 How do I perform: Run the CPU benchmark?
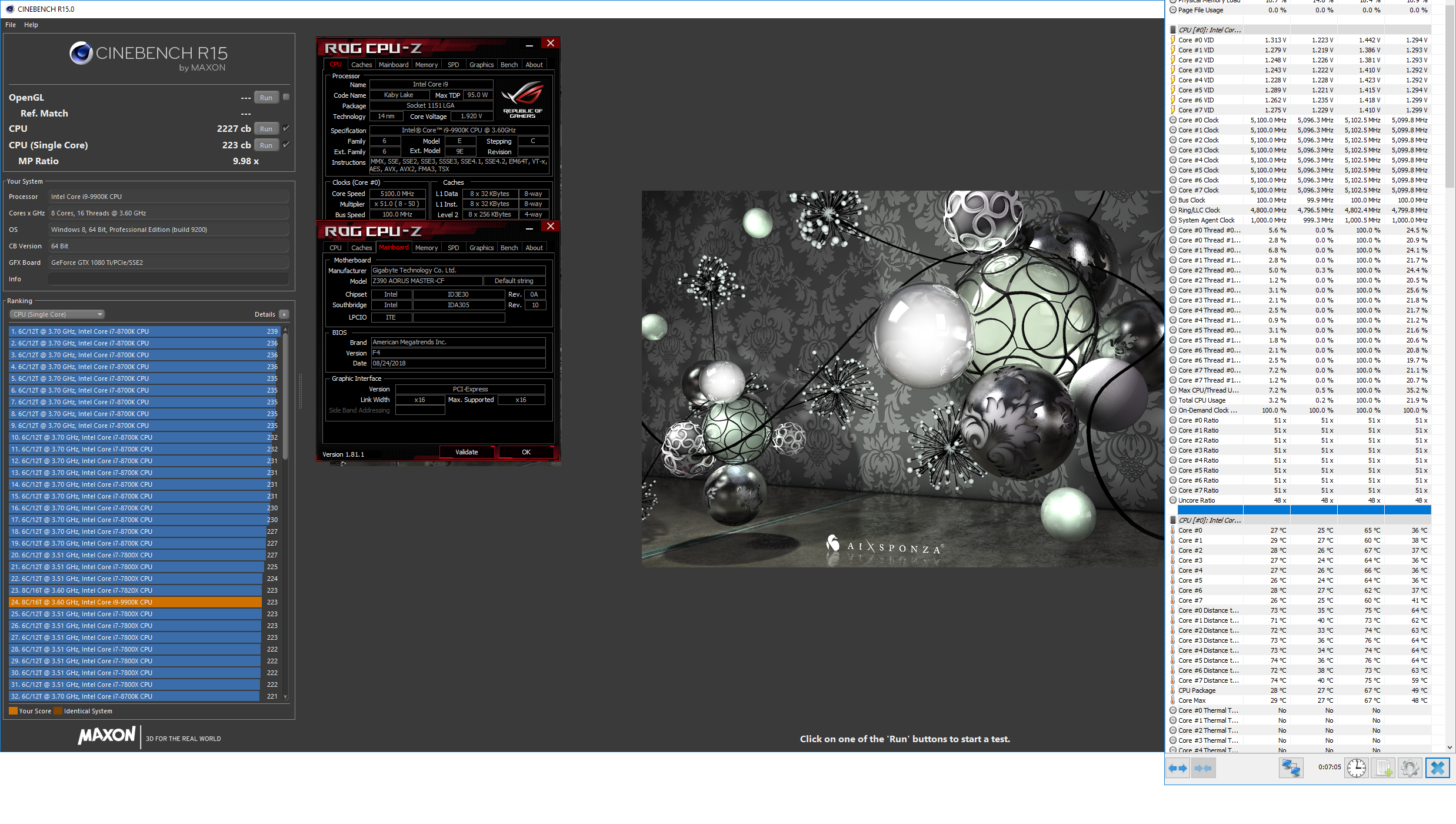pos(266,129)
